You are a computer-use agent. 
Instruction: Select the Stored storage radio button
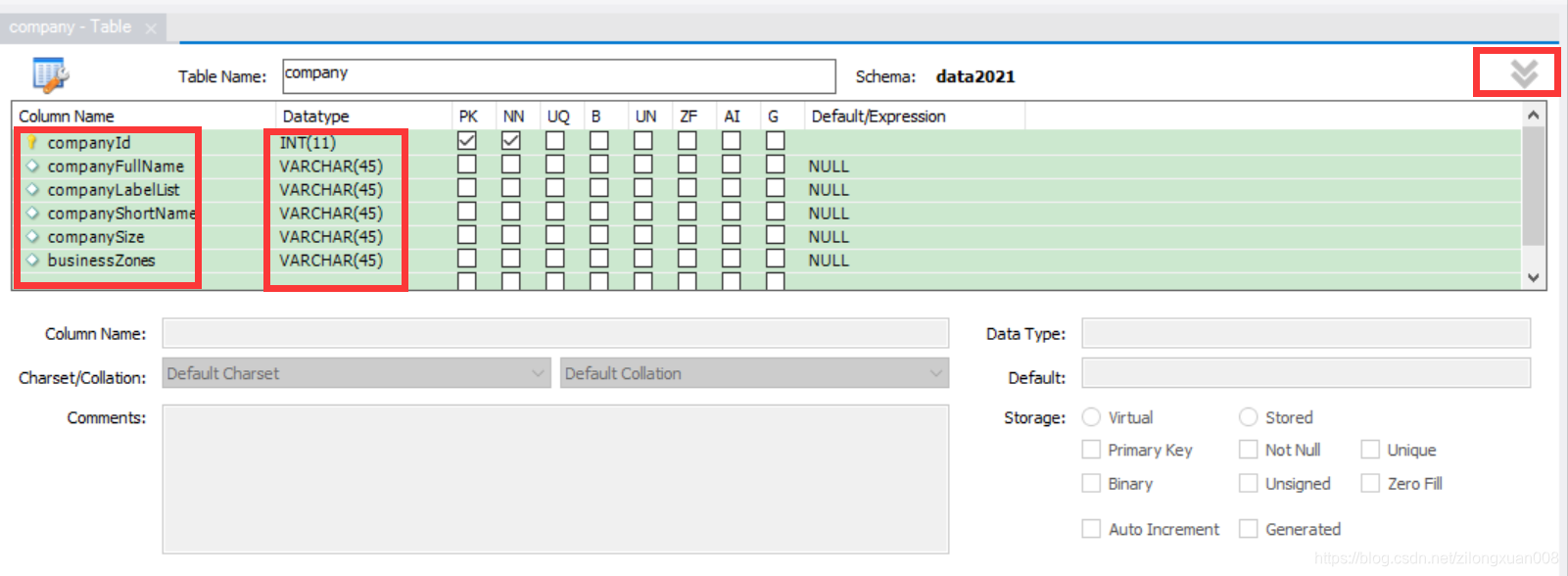[1248, 417]
